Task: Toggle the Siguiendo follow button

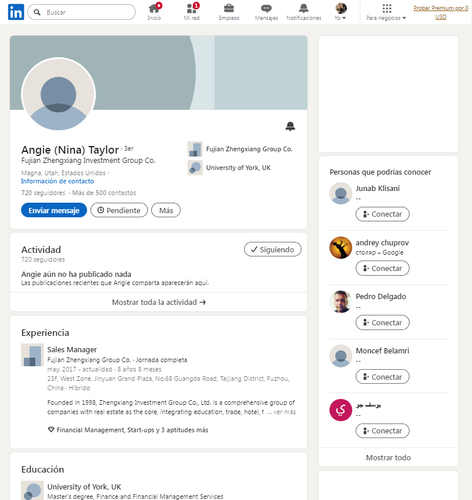Action: (273, 249)
